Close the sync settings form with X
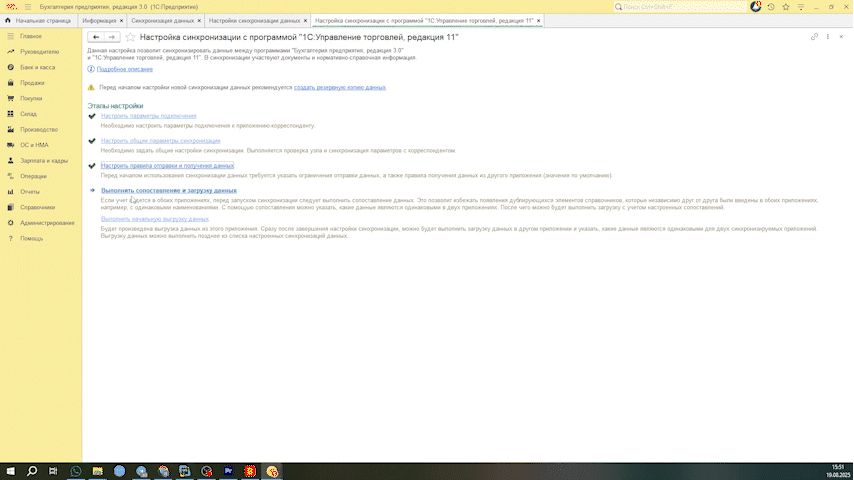Viewport: 854px width, 480px height. click(841, 37)
